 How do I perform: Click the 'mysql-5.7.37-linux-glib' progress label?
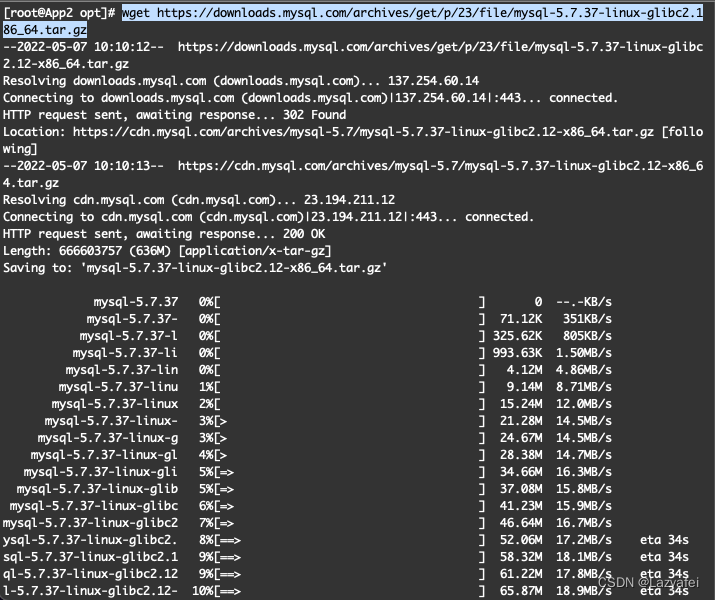tap(97, 489)
